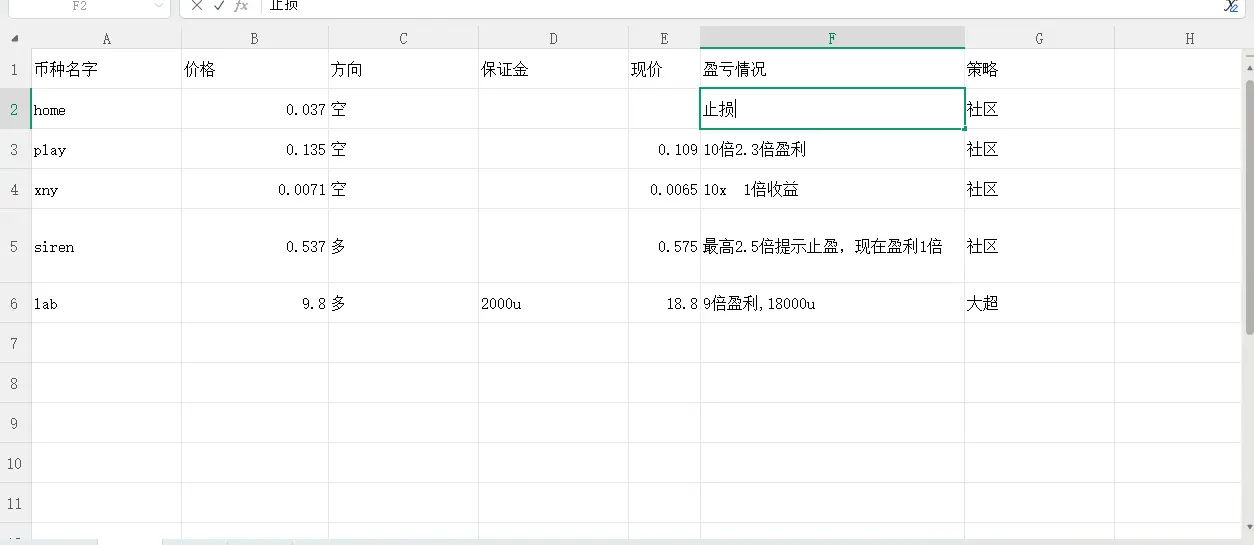
Task: Select row 5 header
Action: [x=15, y=246]
